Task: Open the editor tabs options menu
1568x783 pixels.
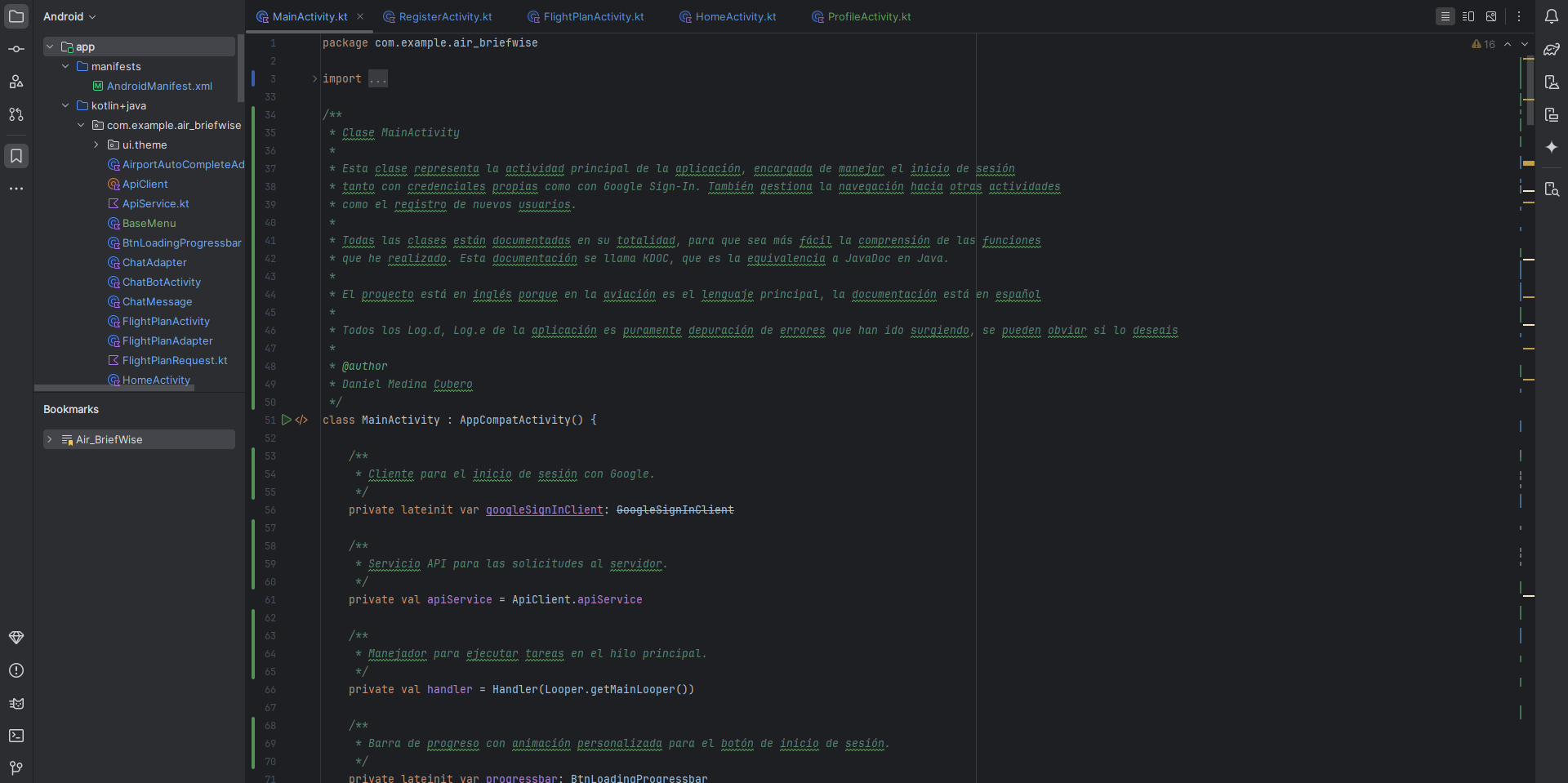Action: (1519, 16)
